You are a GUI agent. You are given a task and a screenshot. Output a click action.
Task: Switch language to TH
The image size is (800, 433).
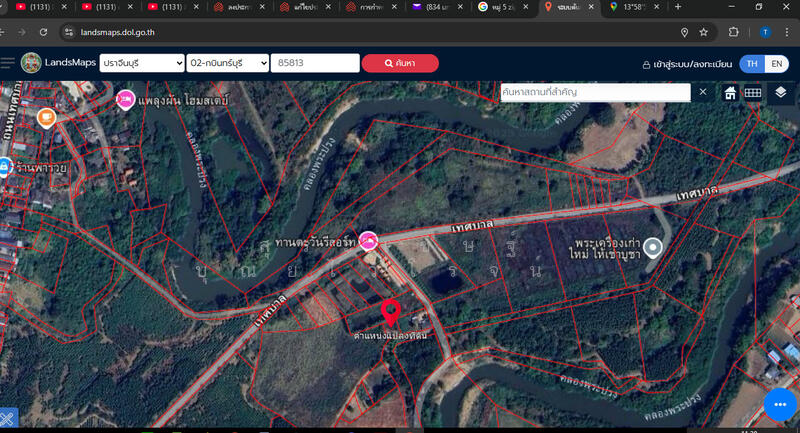click(752, 64)
